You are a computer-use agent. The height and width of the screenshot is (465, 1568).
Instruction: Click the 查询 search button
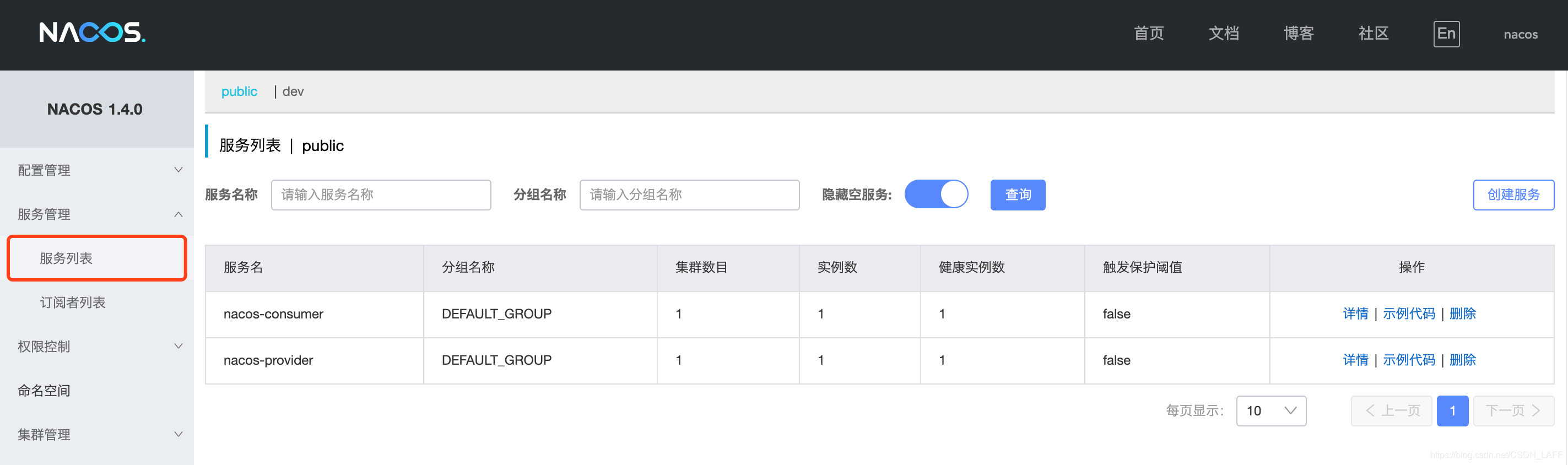coord(1017,195)
